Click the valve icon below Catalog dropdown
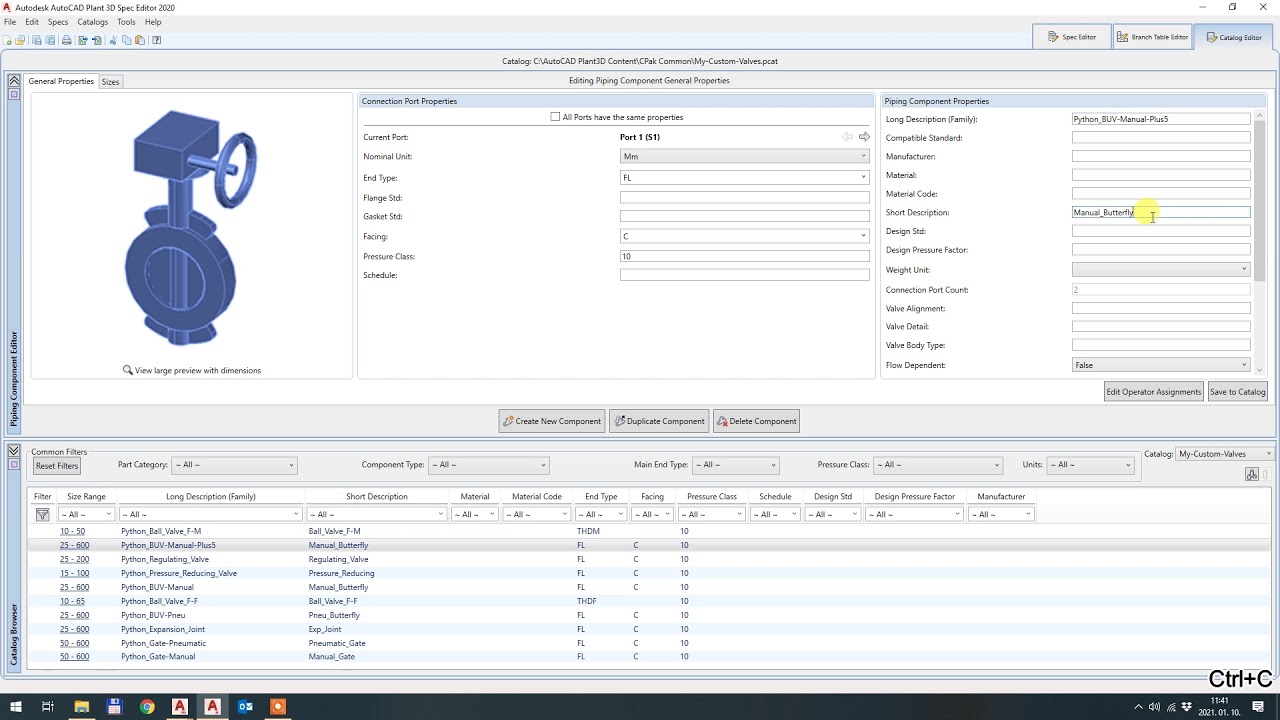The image size is (1280, 720). click(1252, 474)
